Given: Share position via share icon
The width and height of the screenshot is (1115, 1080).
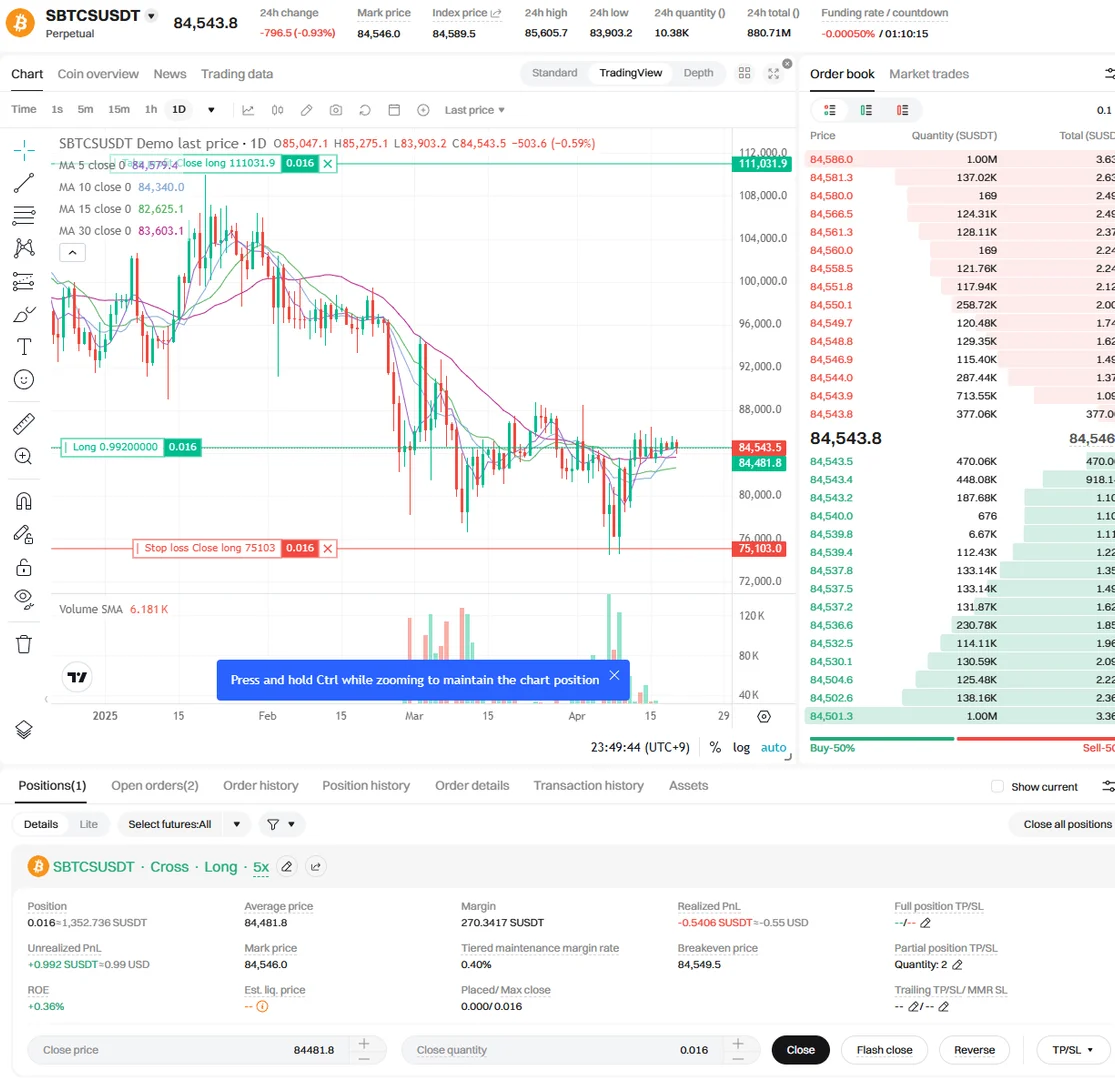Looking at the screenshot, I should pyautogui.click(x=316, y=867).
